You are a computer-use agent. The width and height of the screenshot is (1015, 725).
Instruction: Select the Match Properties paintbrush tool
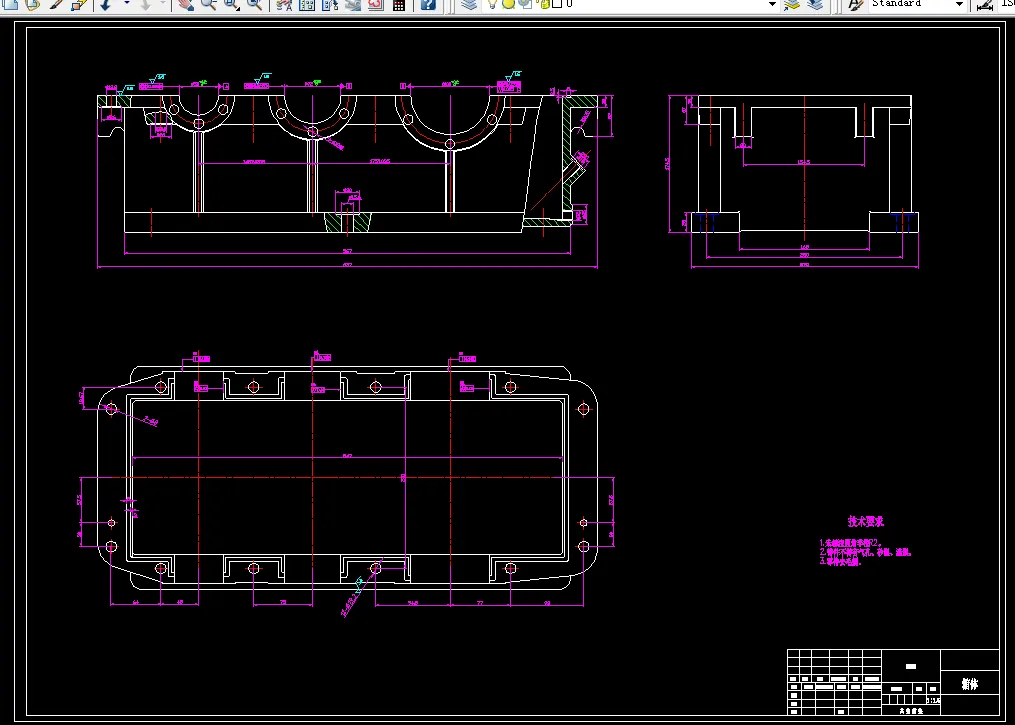coord(56,4)
